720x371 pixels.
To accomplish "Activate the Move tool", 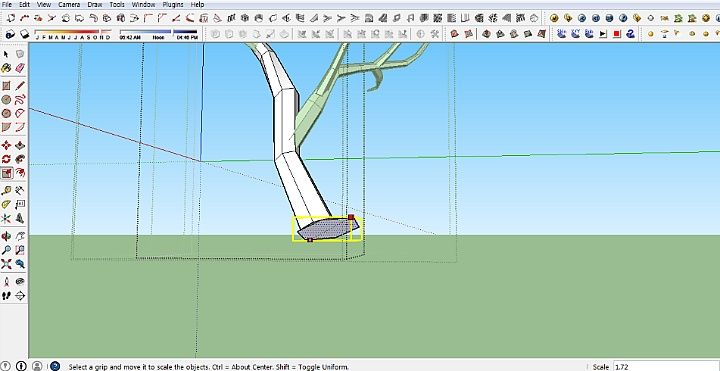I will (x=6, y=146).
